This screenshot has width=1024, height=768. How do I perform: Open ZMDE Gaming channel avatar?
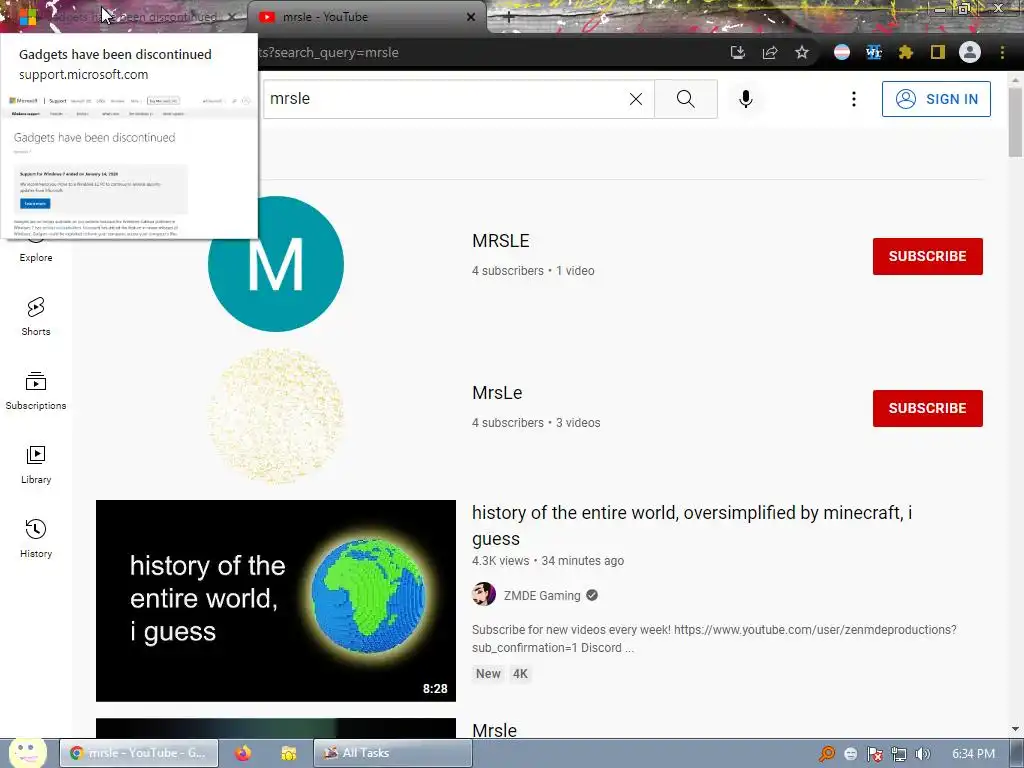click(x=484, y=595)
